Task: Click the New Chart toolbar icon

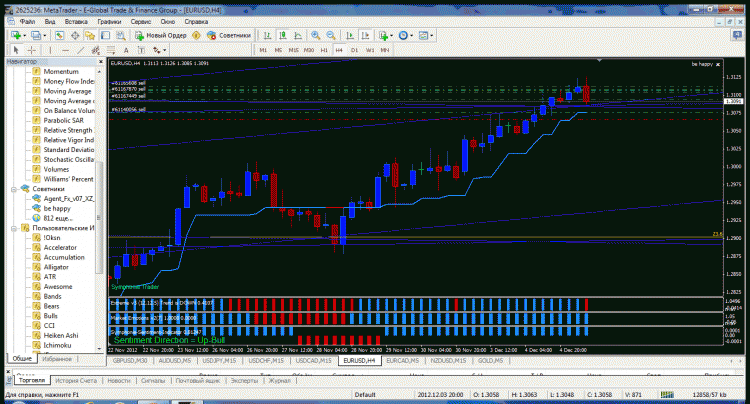Action: [16, 35]
